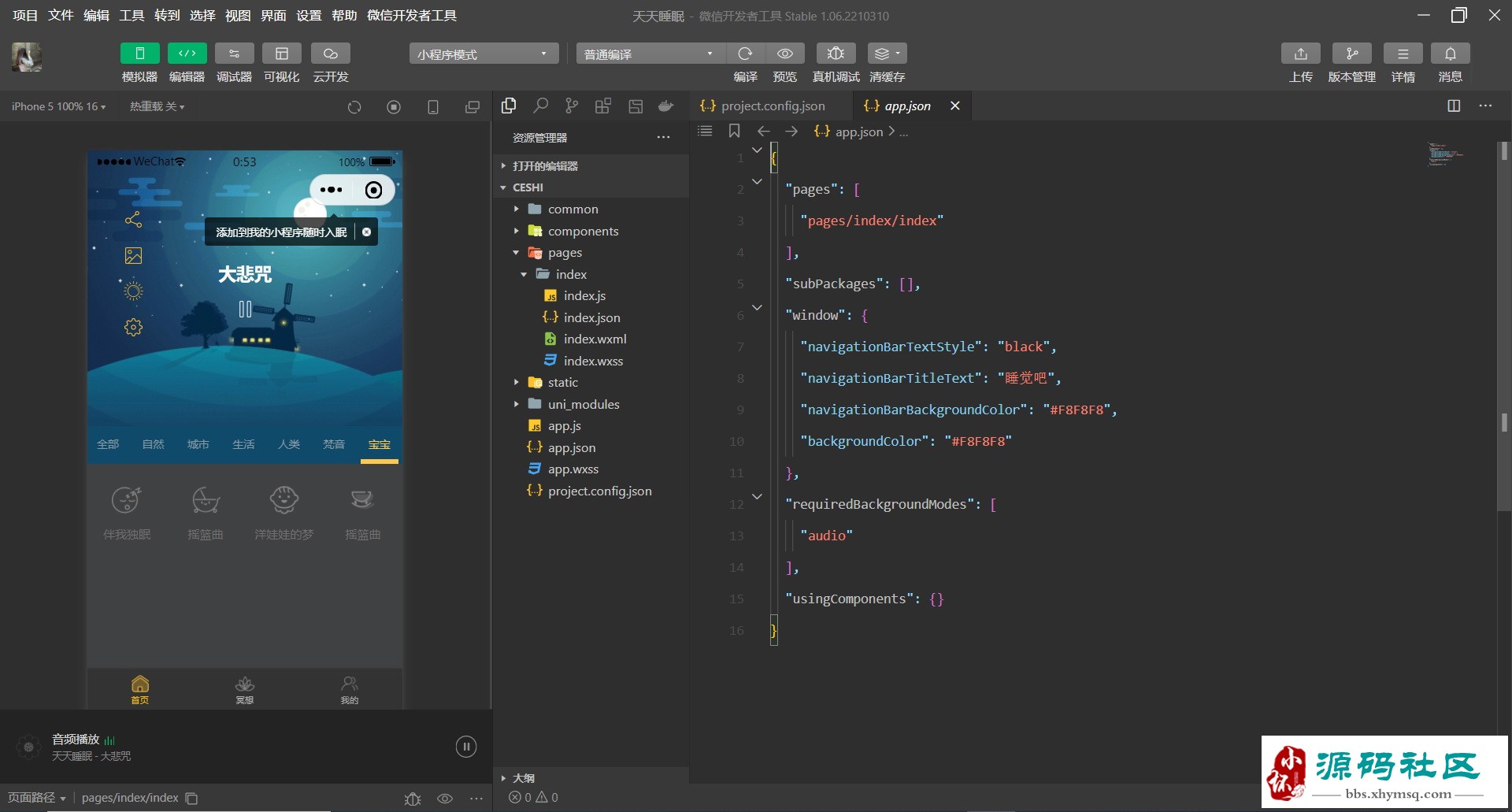Close the app.json editor tab
Viewport: 1512px width, 812px height.
954,106
